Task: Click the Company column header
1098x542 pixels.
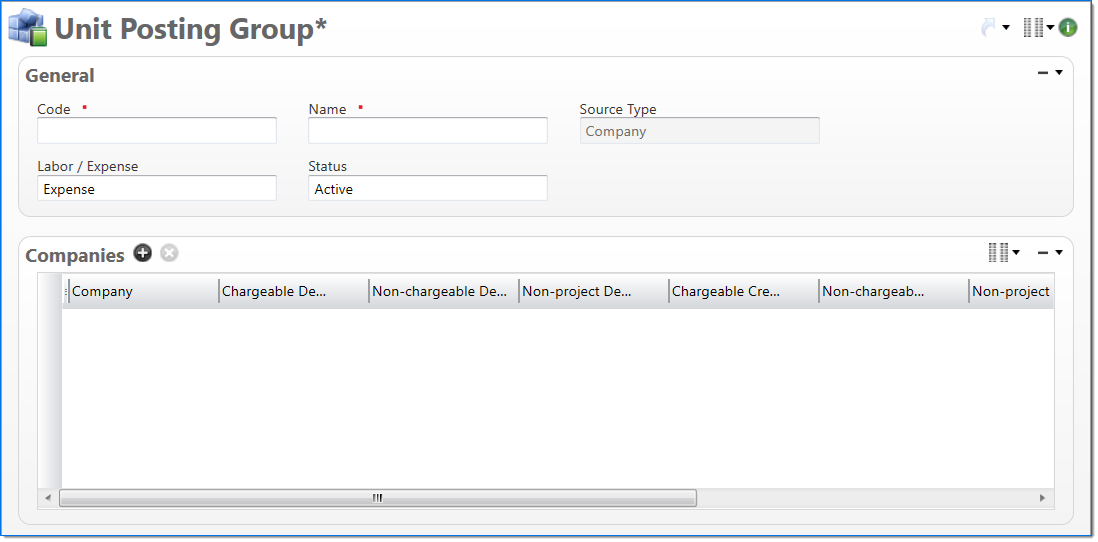Action: [142, 292]
